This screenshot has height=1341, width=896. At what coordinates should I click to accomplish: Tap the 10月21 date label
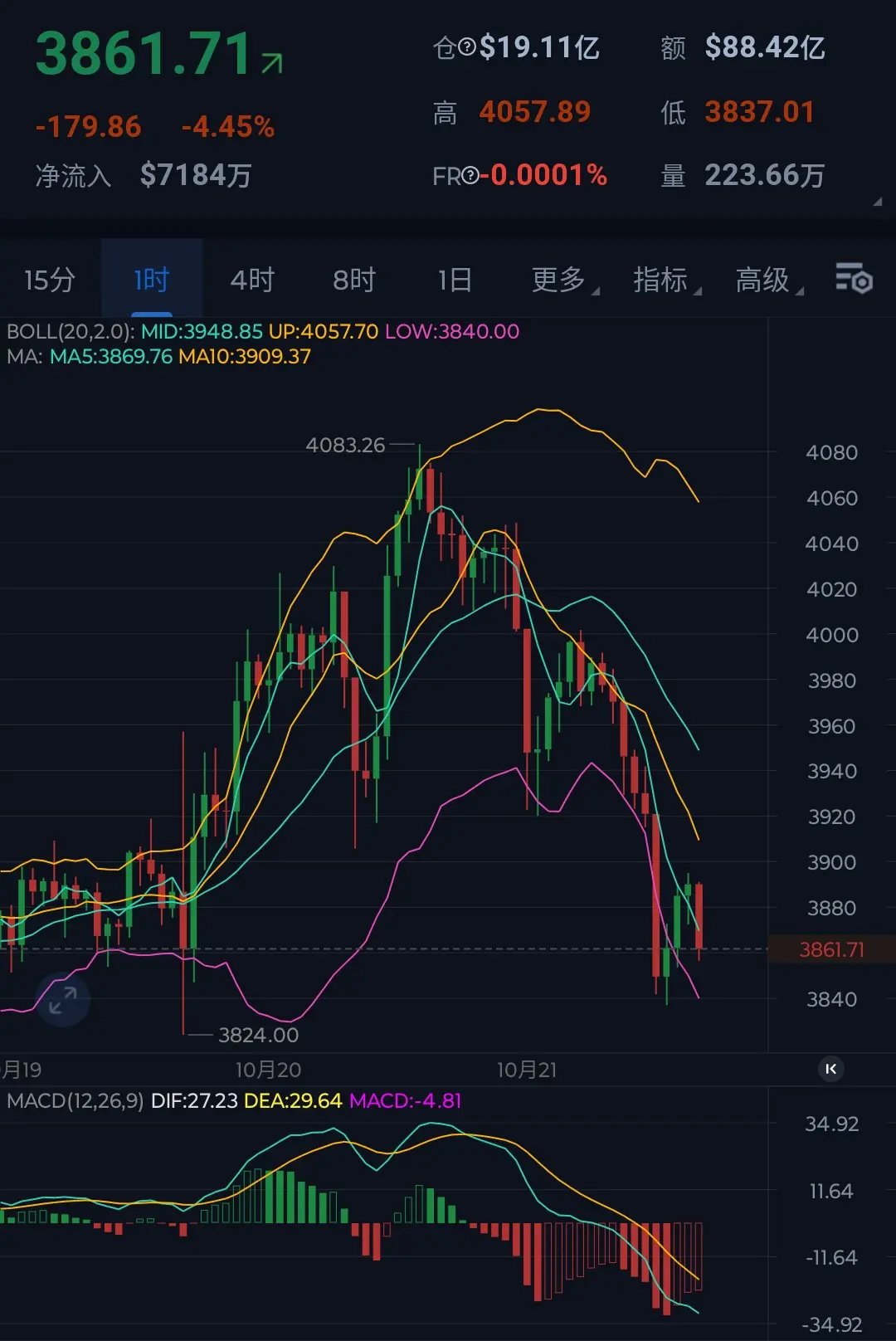[x=527, y=1070]
